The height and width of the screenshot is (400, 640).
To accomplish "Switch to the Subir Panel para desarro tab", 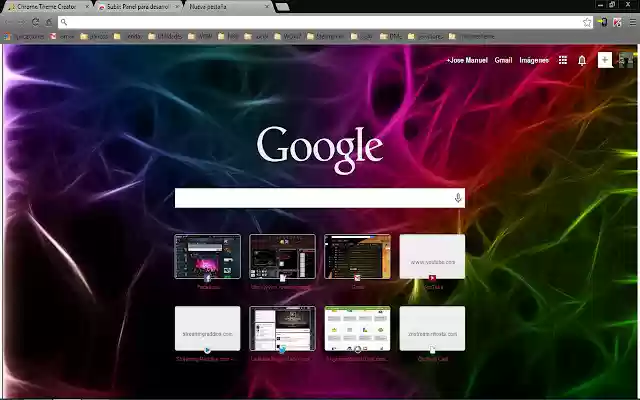I will [138, 7].
